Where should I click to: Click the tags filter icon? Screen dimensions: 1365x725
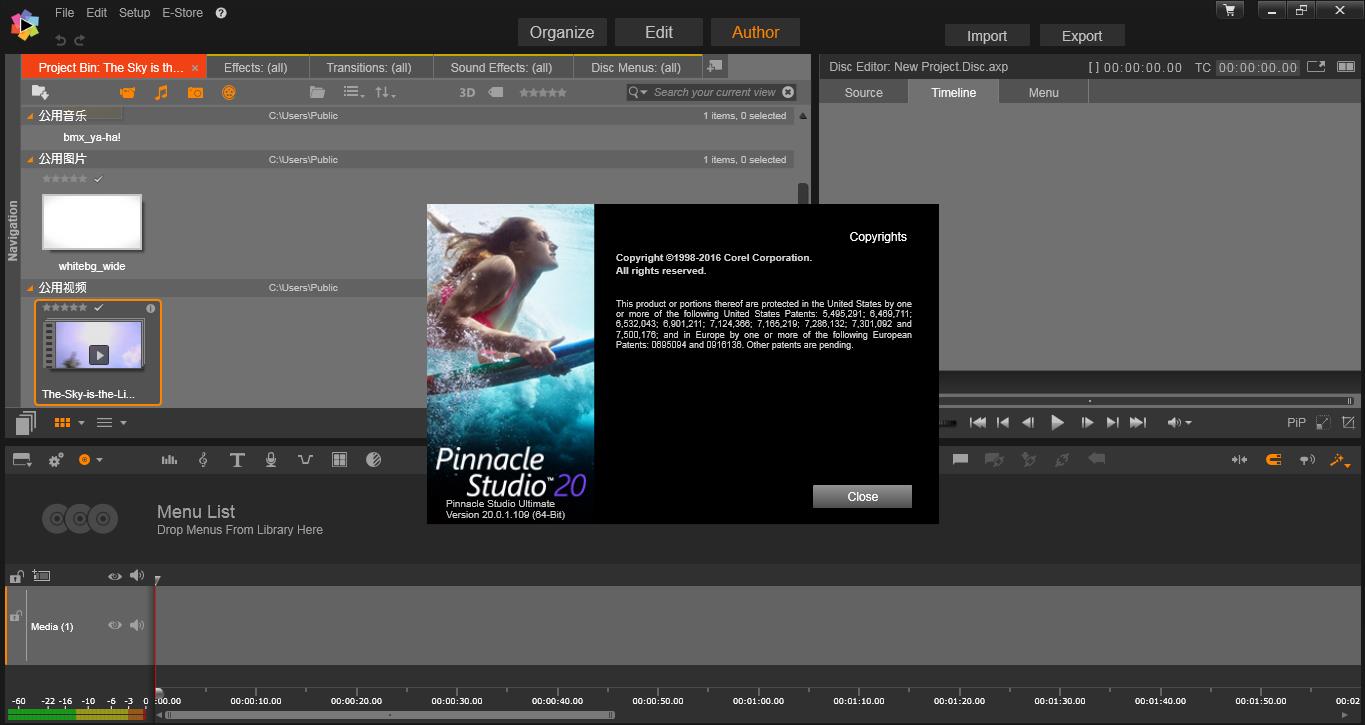(x=495, y=92)
